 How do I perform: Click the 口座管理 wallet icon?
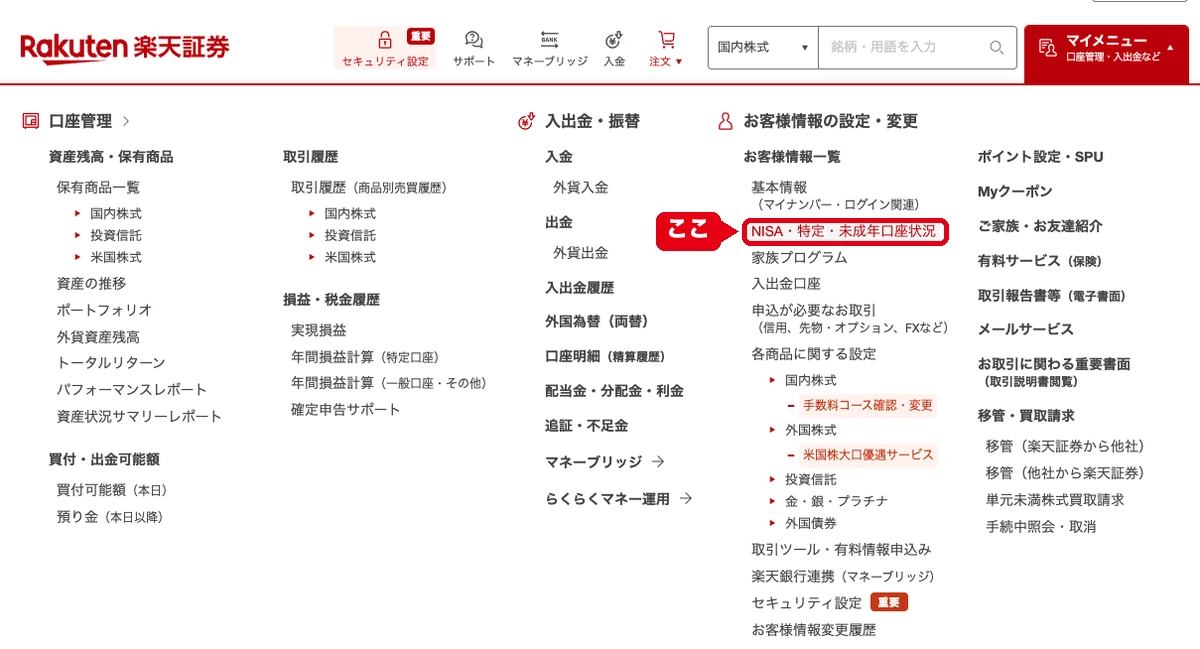click(x=30, y=121)
